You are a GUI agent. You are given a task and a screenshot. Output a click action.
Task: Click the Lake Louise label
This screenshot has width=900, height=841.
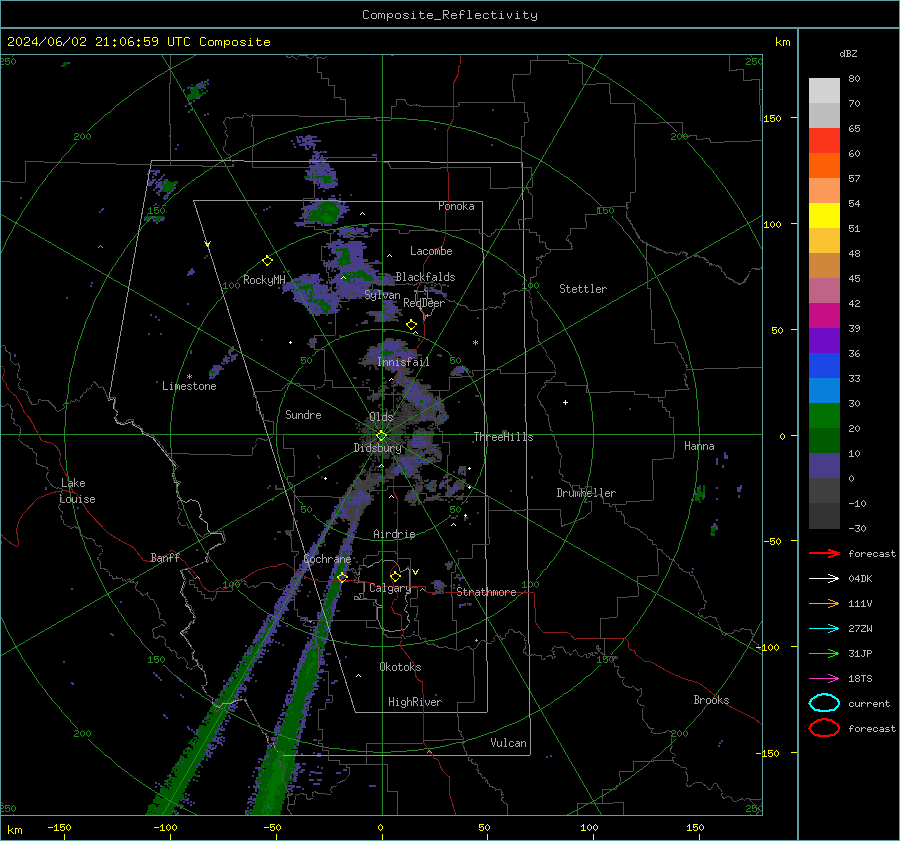click(77, 491)
